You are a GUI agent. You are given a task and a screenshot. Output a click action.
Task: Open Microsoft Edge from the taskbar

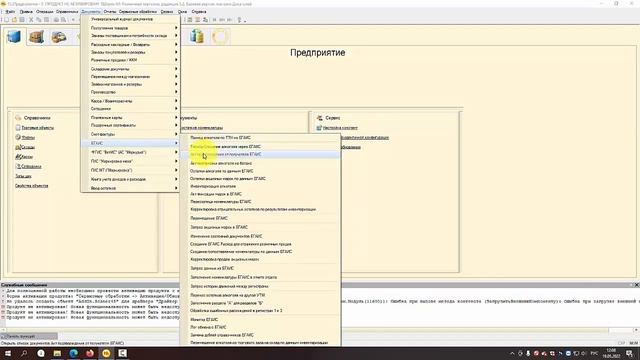coord(73,353)
